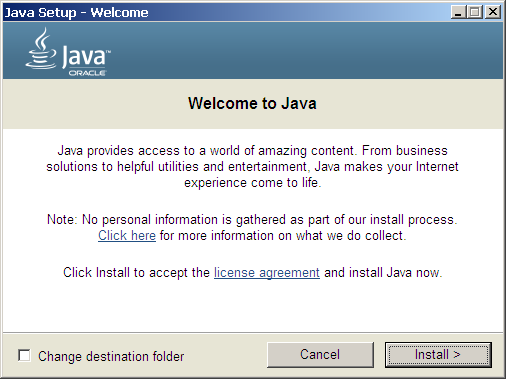506x379 pixels.
Task: Cancel the Java installation
Action: pyautogui.click(x=320, y=355)
